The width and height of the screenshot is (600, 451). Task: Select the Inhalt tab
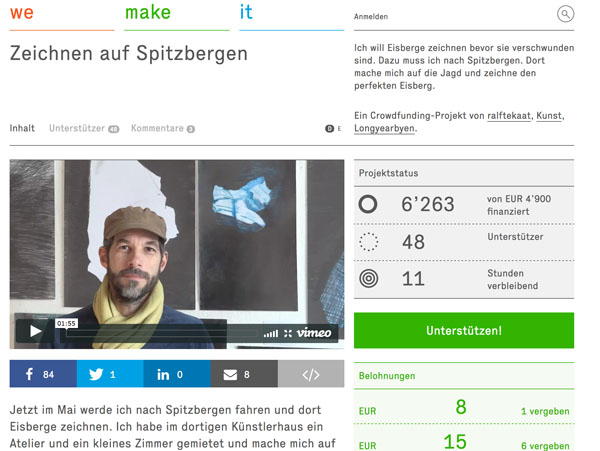pyautogui.click(x=22, y=128)
